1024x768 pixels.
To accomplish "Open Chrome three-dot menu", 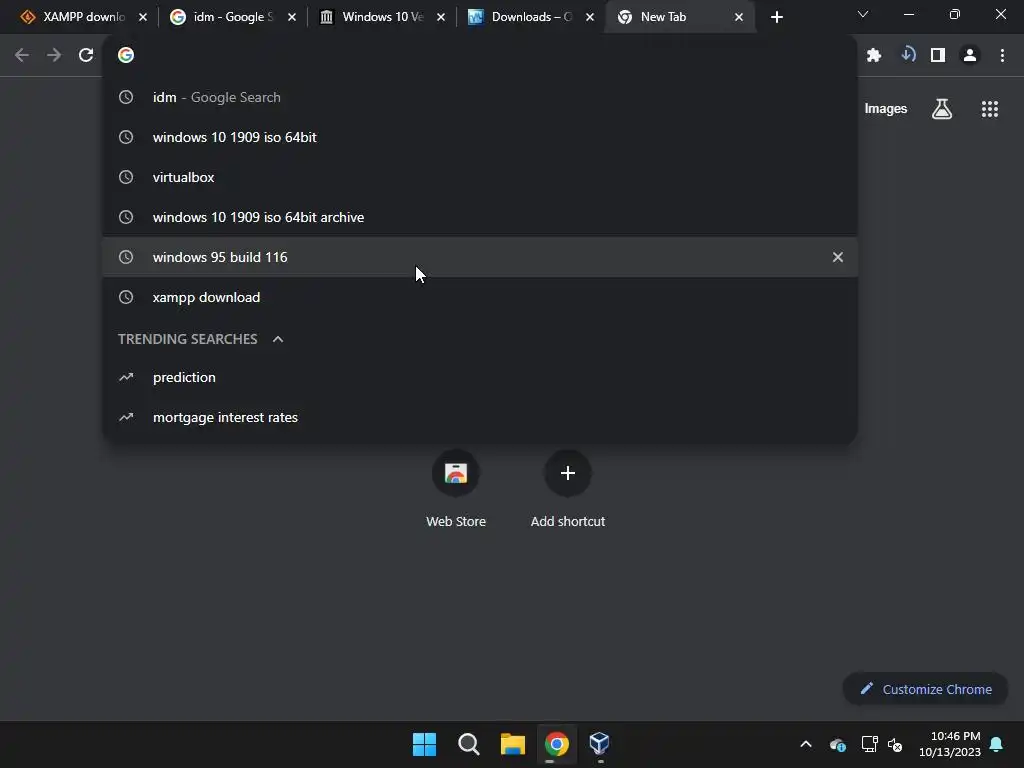I will [x=1002, y=56].
